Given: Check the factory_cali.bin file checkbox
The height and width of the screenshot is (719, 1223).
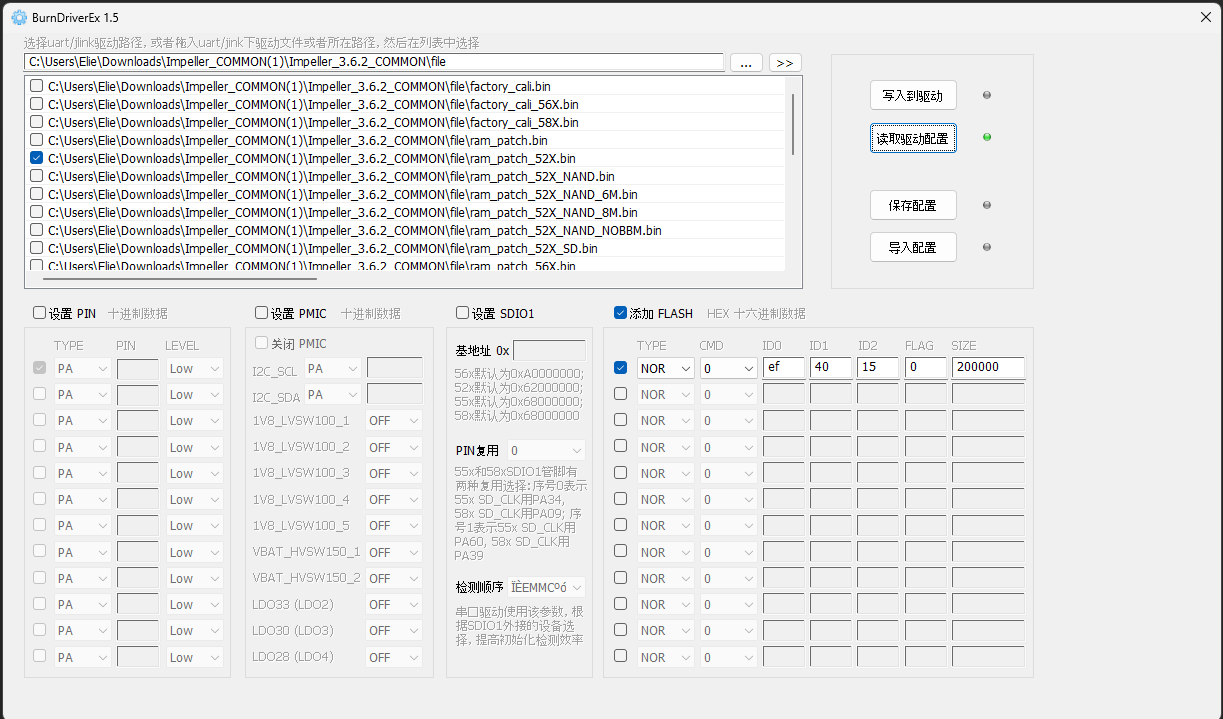Looking at the screenshot, I should 37,86.
